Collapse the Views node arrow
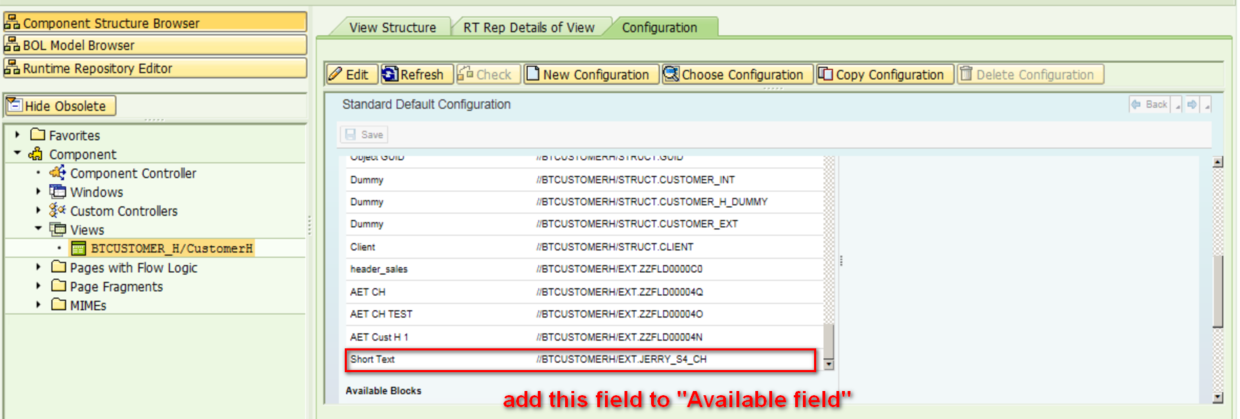The height and width of the screenshot is (419, 1240). tap(39, 230)
